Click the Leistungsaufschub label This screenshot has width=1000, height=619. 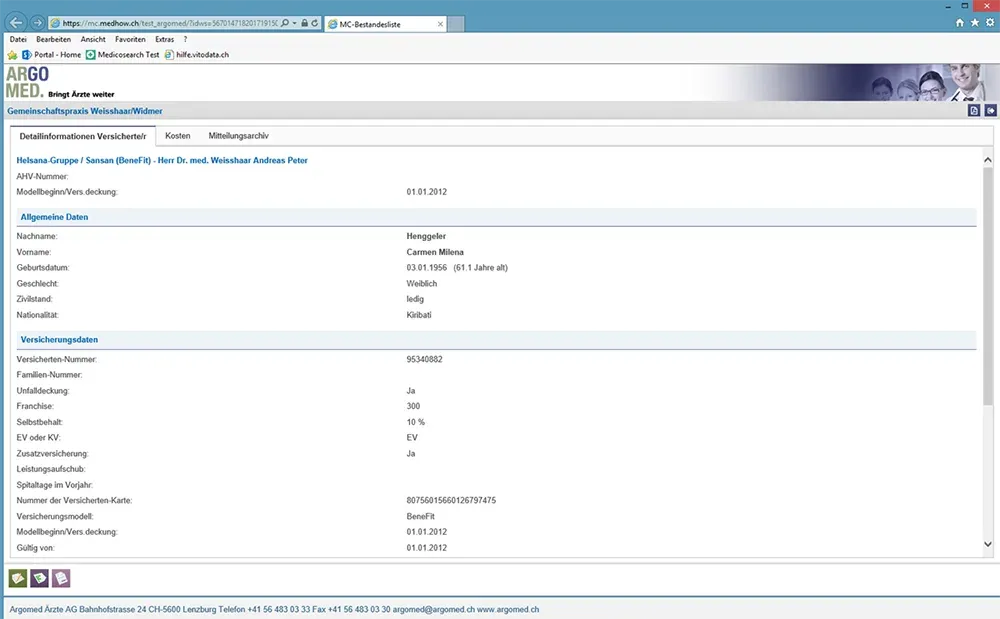coord(51,469)
